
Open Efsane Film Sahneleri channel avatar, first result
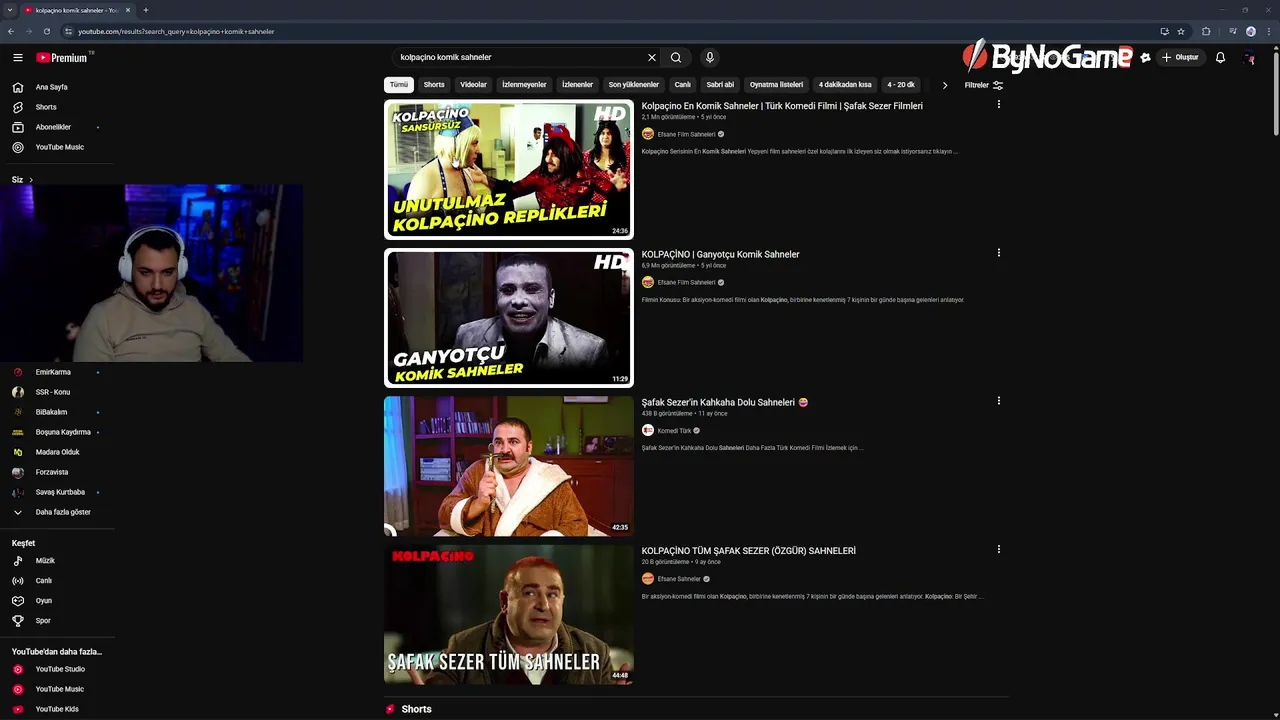pos(648,134)
